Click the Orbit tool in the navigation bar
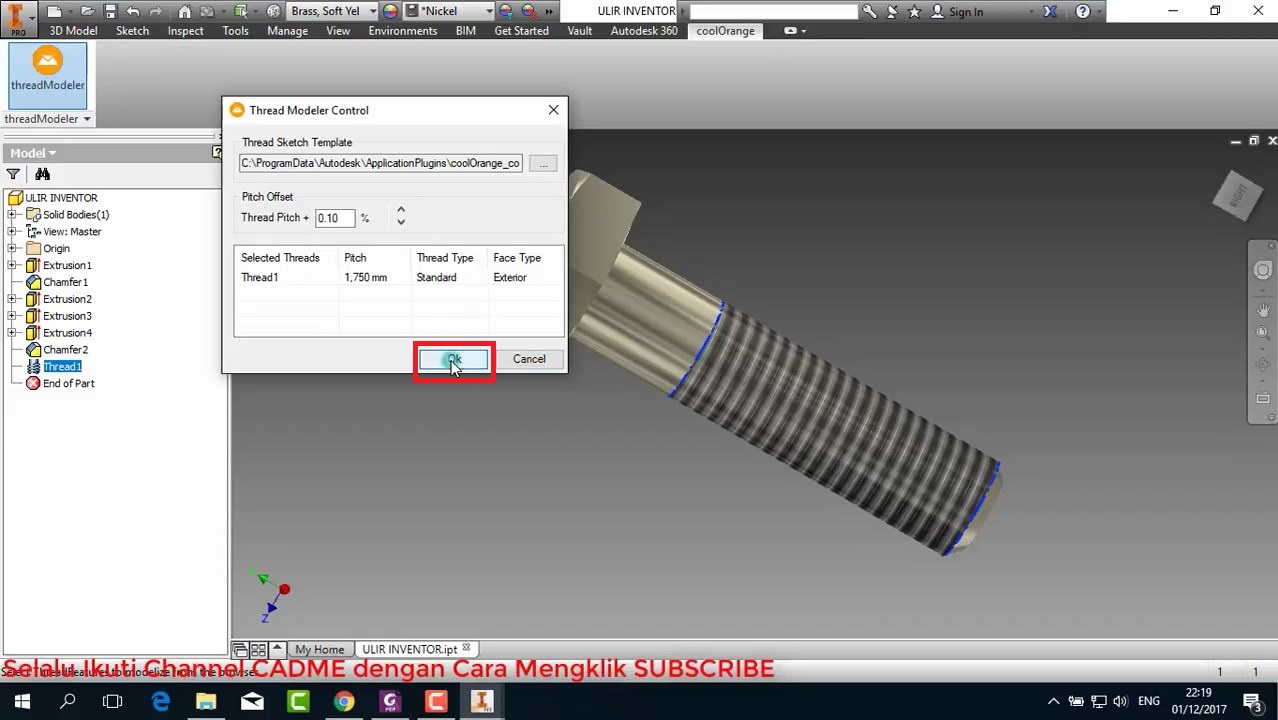 [x=1263, y=363]
